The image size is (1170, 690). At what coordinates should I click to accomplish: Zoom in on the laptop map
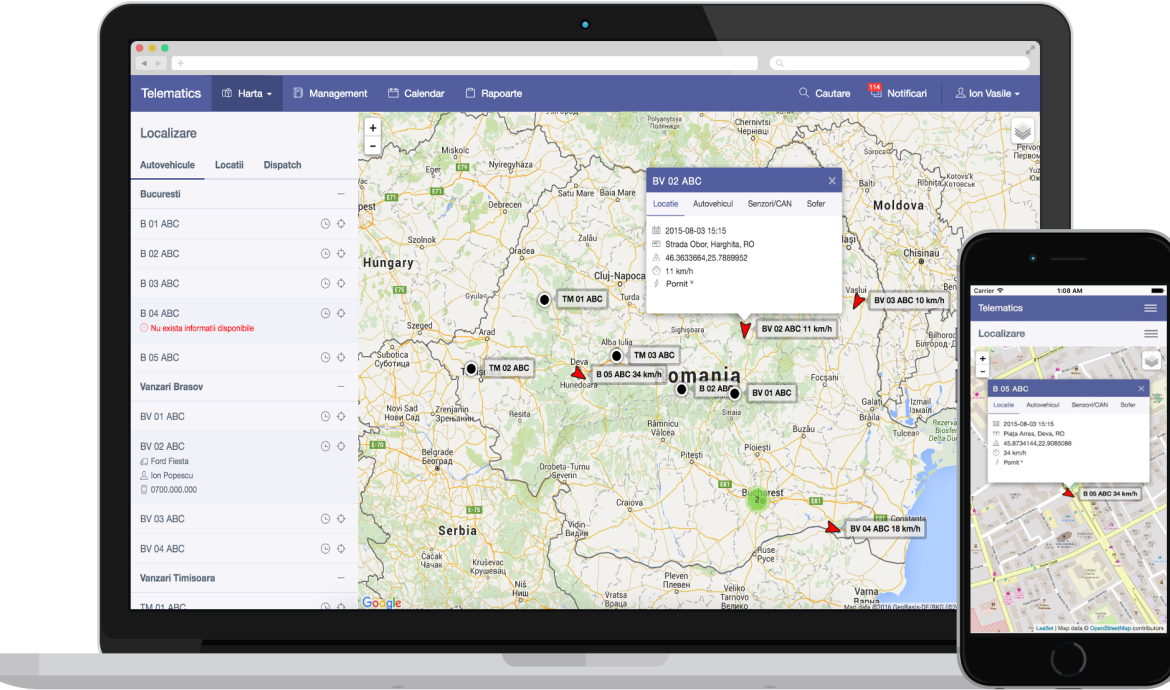(x=372, y=128)
